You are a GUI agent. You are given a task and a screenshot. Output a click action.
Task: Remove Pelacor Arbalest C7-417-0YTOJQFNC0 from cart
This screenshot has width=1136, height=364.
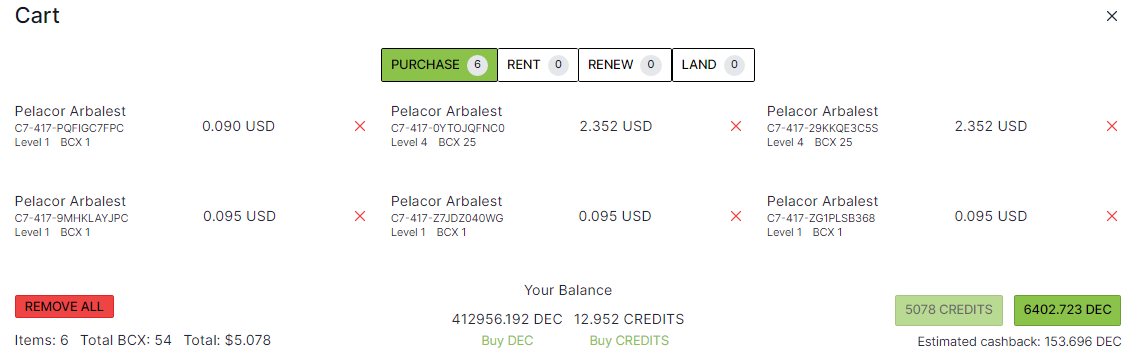[736, 126]
